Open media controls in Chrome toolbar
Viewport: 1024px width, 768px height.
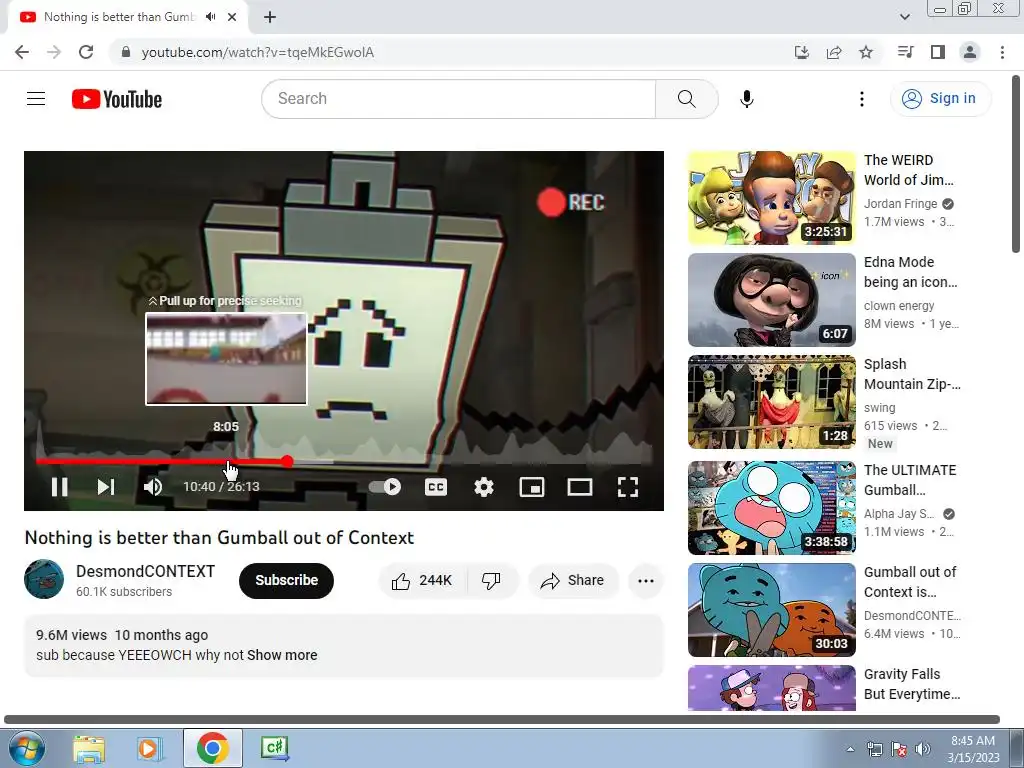pyautogui.click(x=905, y=52)
